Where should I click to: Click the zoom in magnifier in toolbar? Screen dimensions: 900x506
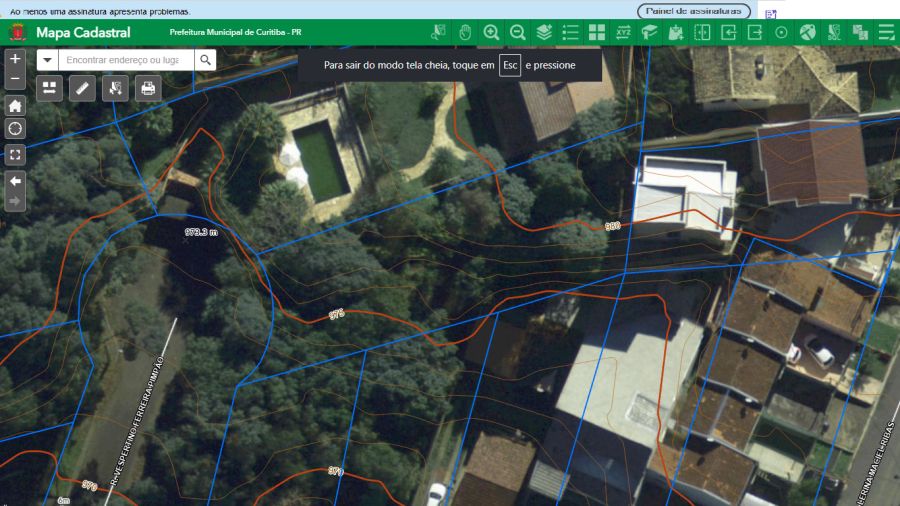click(491, 32)
